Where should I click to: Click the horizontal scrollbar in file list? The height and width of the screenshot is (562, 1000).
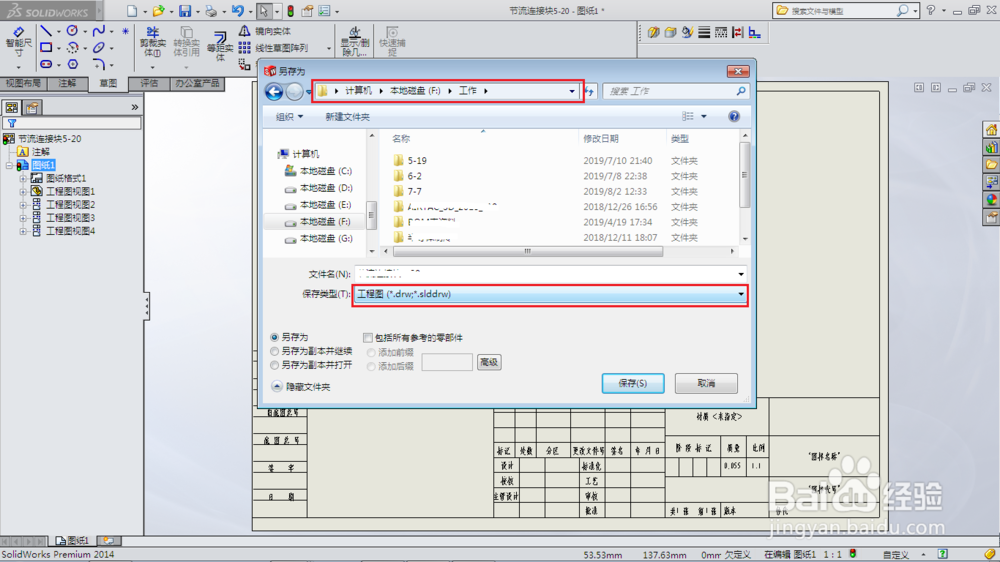tap(527, 251)
